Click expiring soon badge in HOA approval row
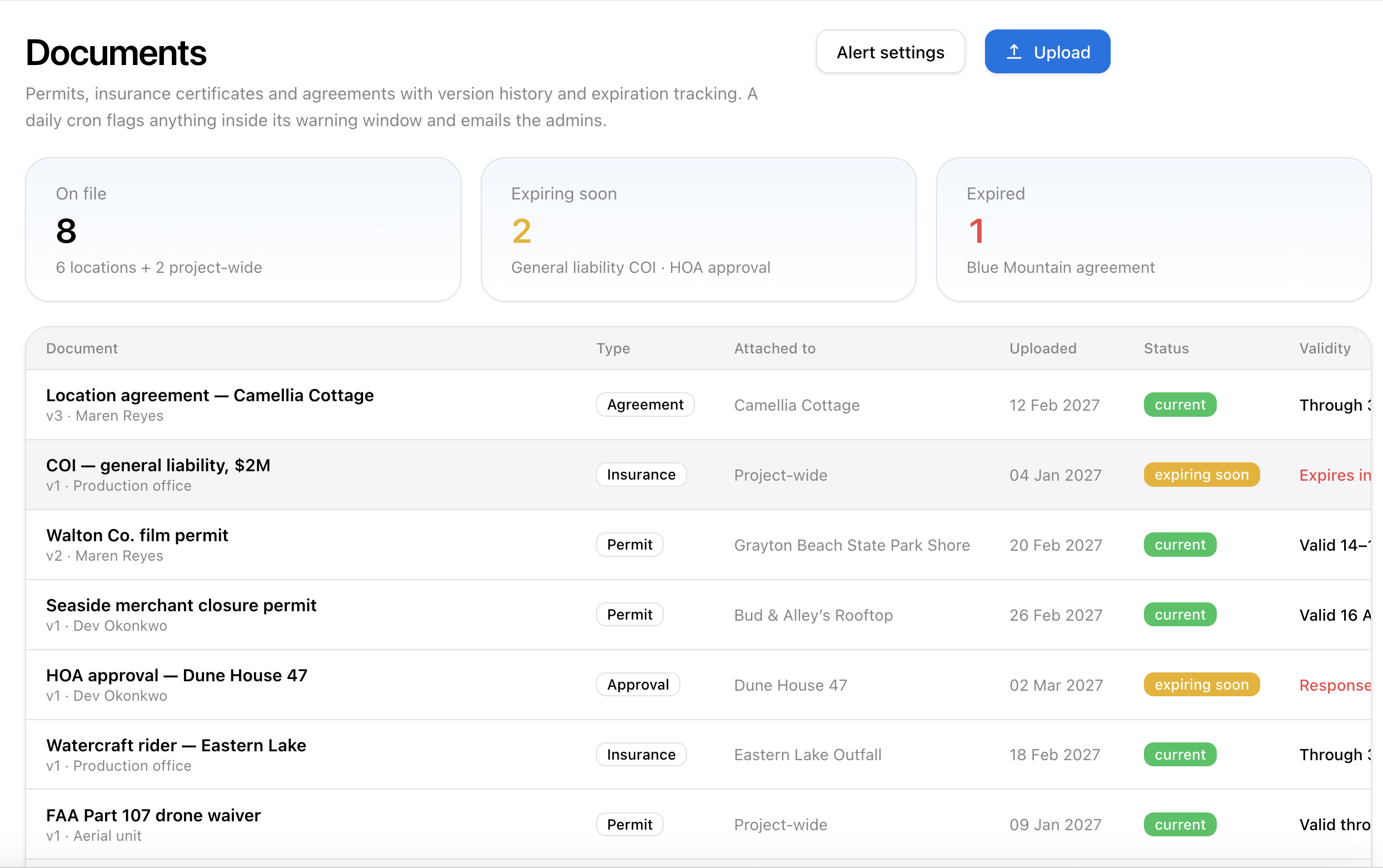 click(1201, 684)
